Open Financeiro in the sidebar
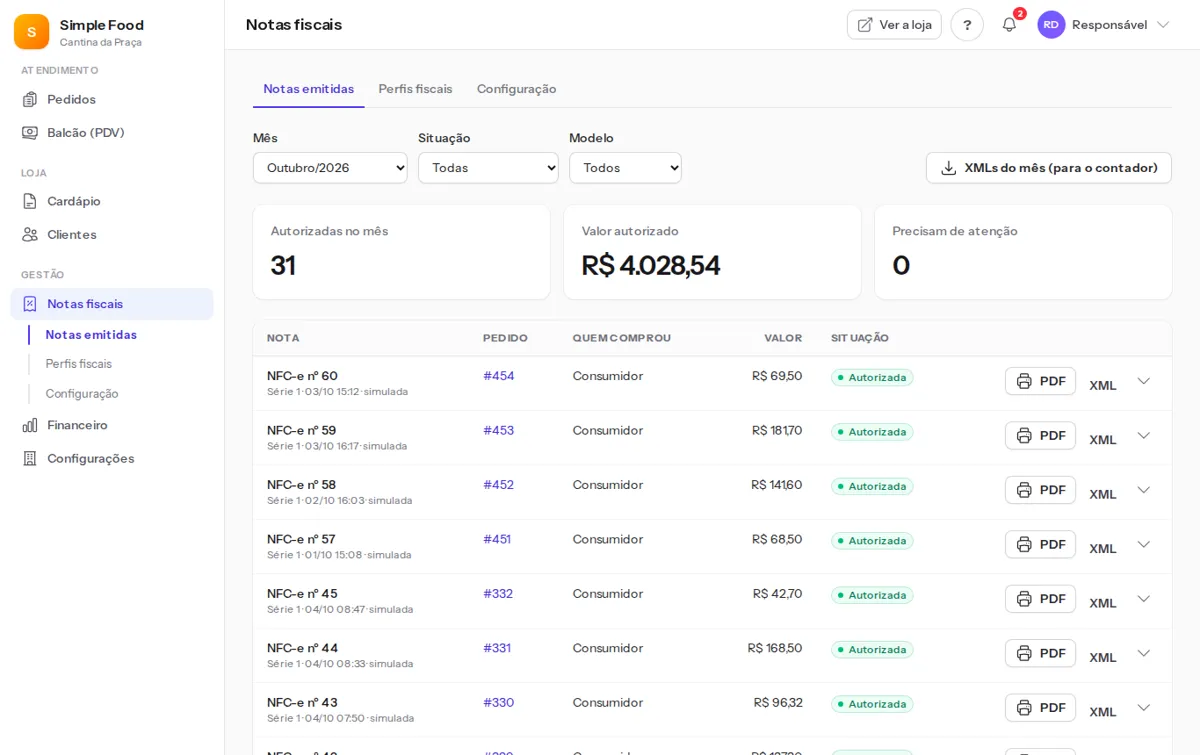The width and height of the screenshot is (1200, 755). pos(112,425)
